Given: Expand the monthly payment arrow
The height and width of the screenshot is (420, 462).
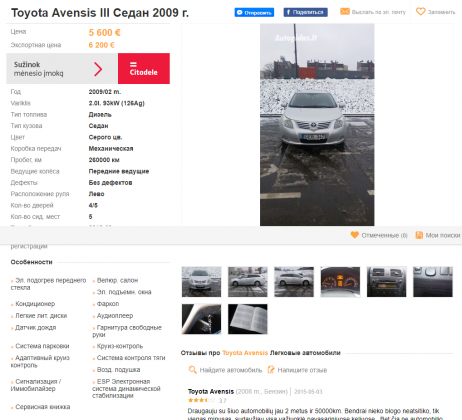Looking at the screenshot, I should (98, 69).
